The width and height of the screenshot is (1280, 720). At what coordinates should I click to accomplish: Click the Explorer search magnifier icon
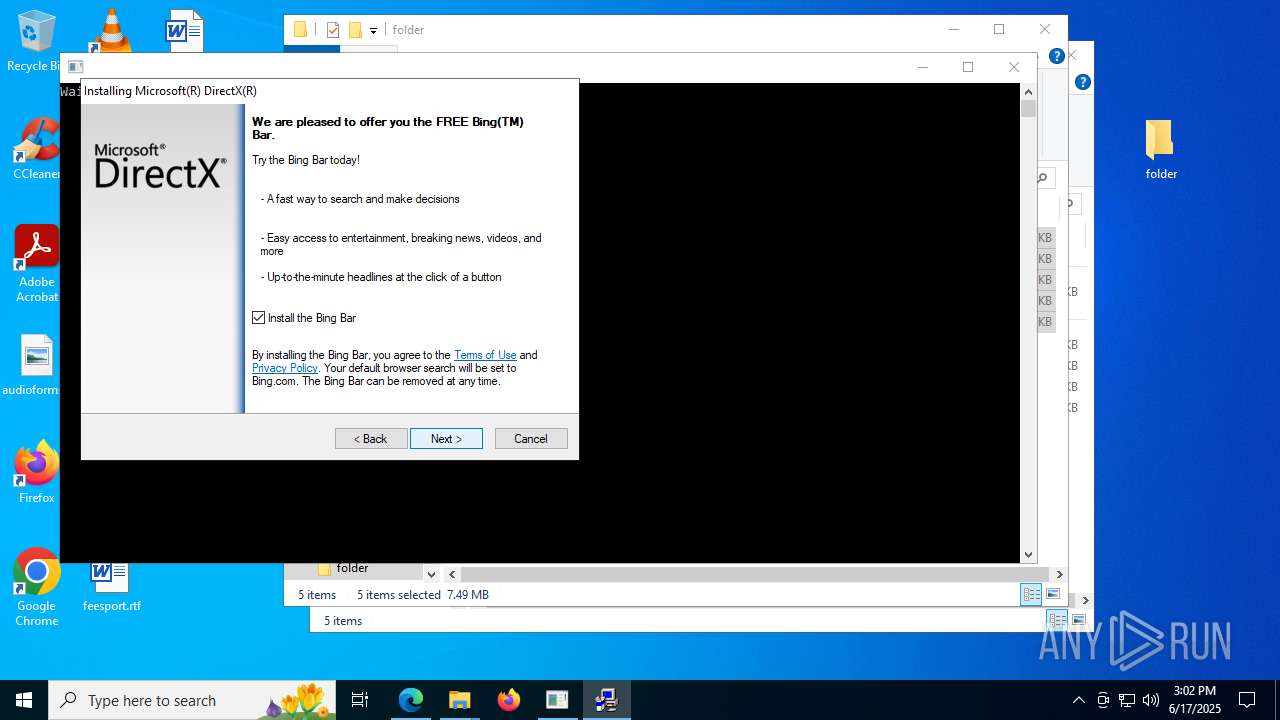[1042, 178]
